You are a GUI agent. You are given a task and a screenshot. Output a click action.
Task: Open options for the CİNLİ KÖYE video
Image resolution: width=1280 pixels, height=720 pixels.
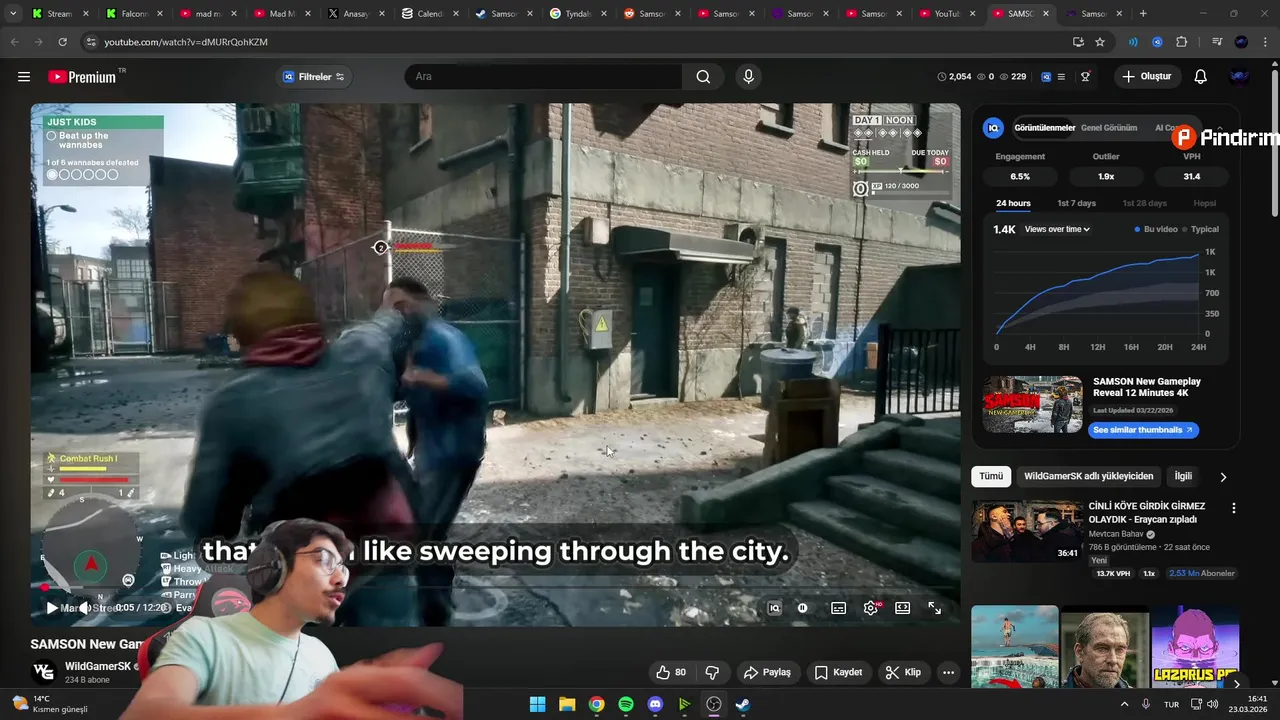1233,508
